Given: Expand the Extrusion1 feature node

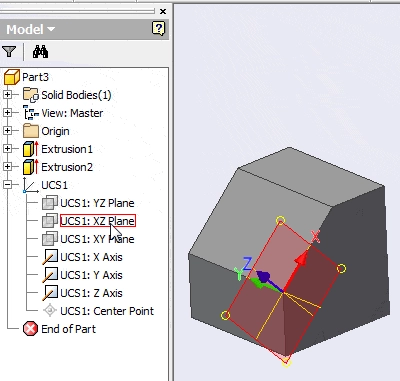Looking at the screenshot, I should [7, 149].
